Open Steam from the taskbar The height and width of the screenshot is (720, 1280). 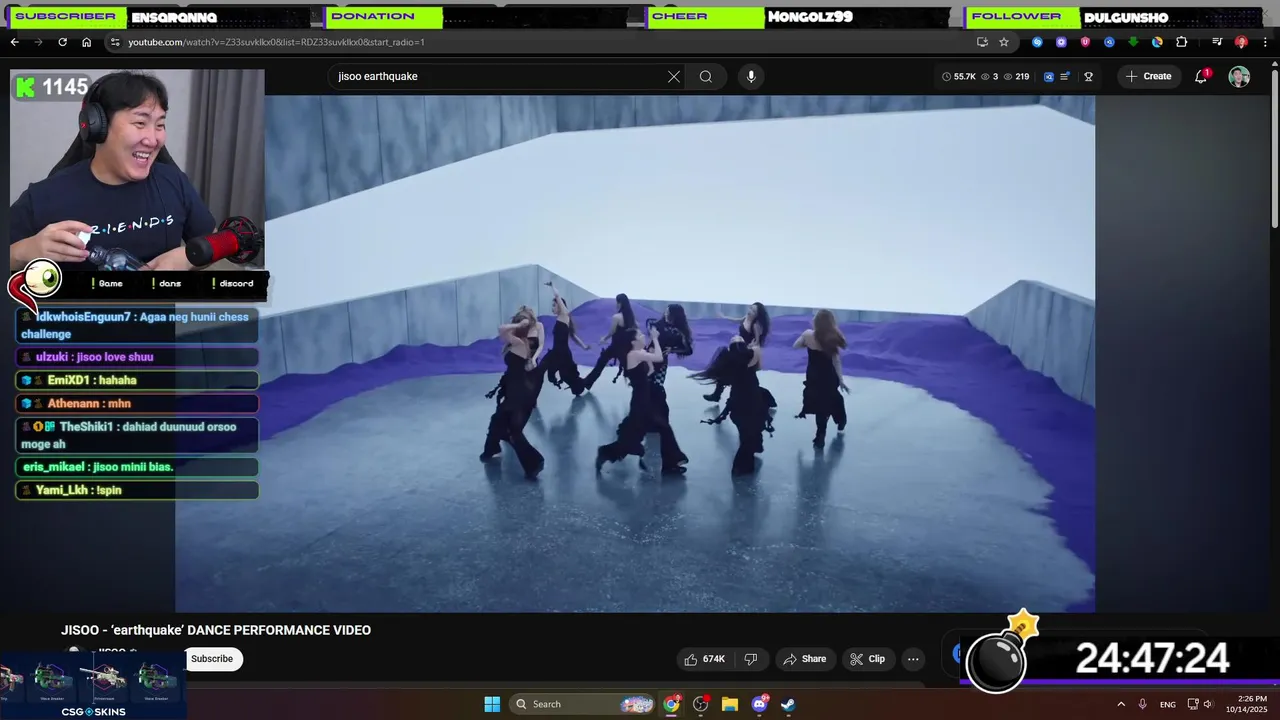[788, 704]
